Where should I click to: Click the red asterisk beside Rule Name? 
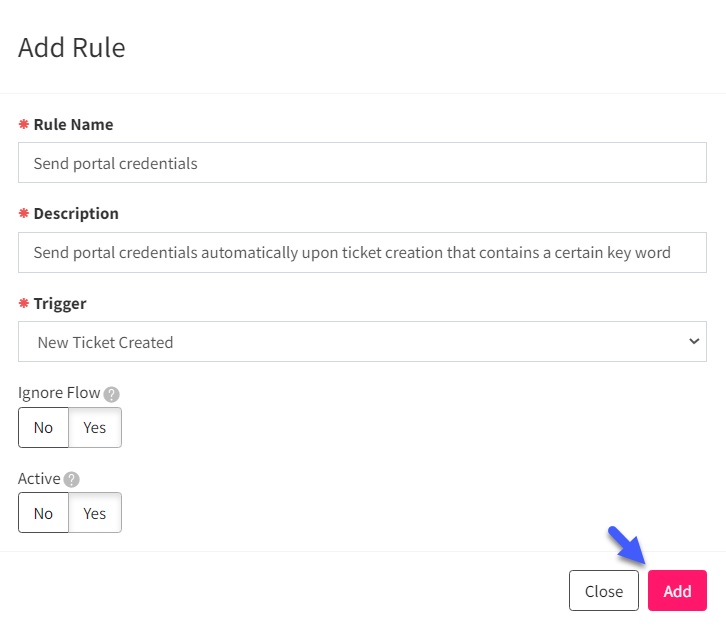coord(24,124)
